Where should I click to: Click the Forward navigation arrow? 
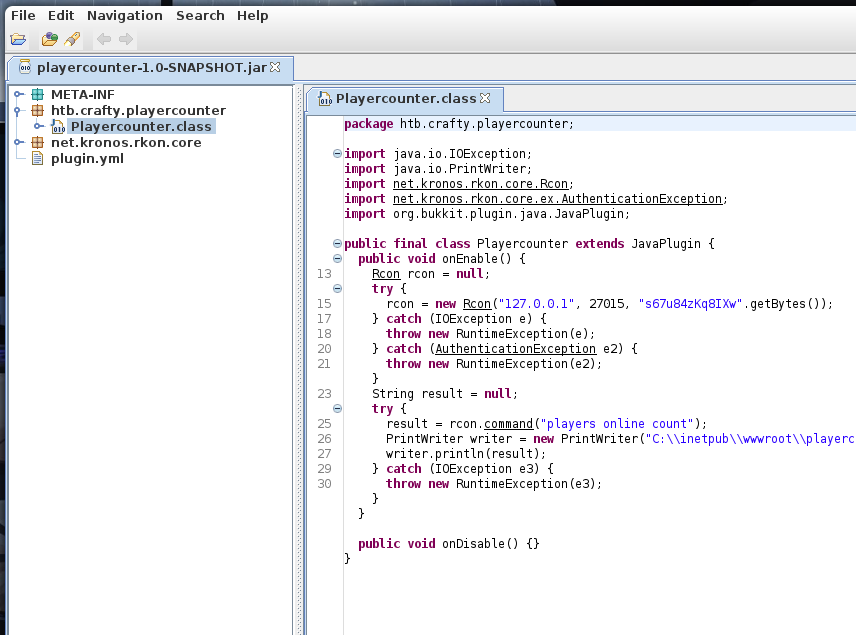[x=126, y=40]
